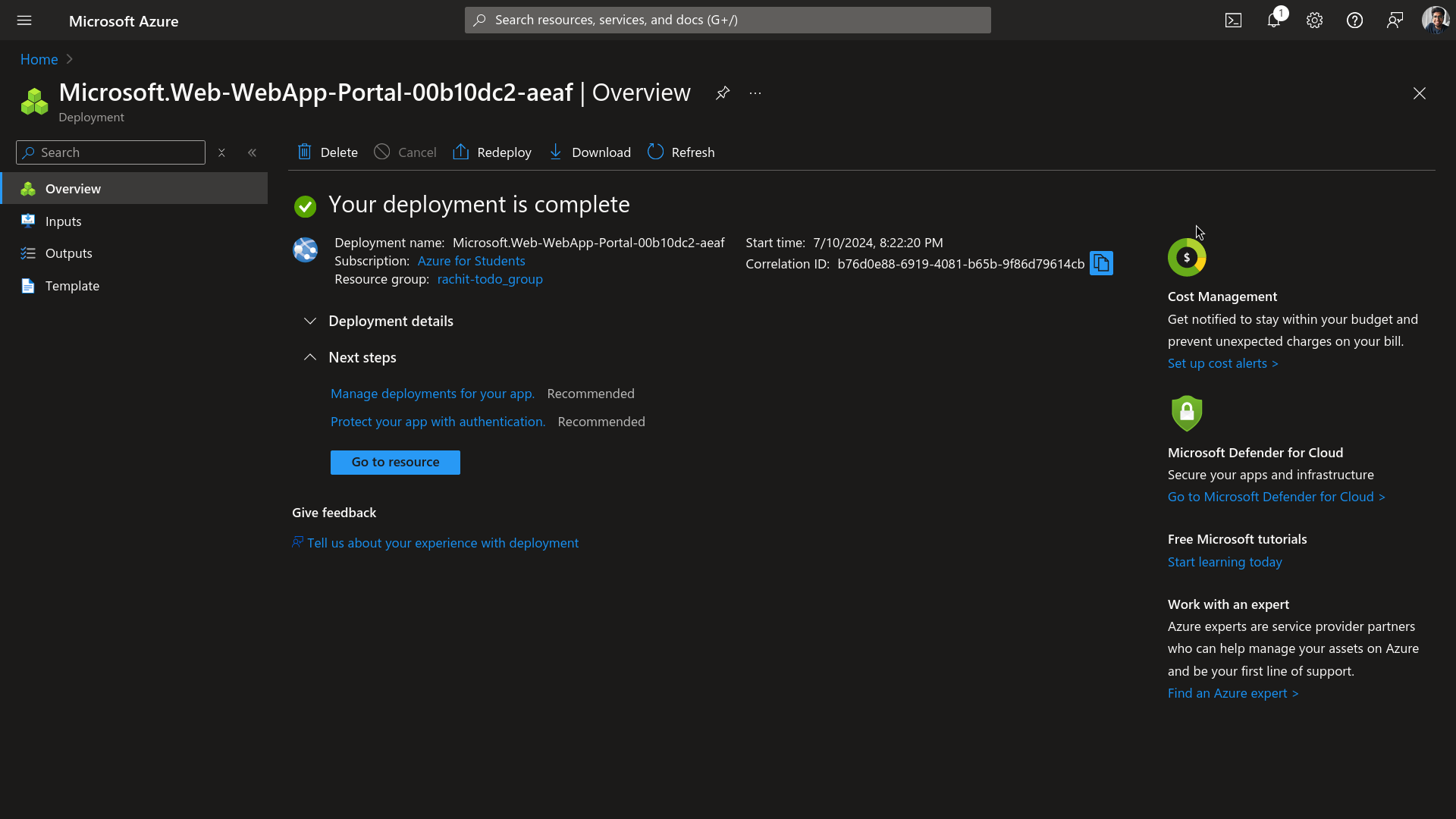Refresh the deployment status
Screen dimensions: 1456x819
coord(680,152)
